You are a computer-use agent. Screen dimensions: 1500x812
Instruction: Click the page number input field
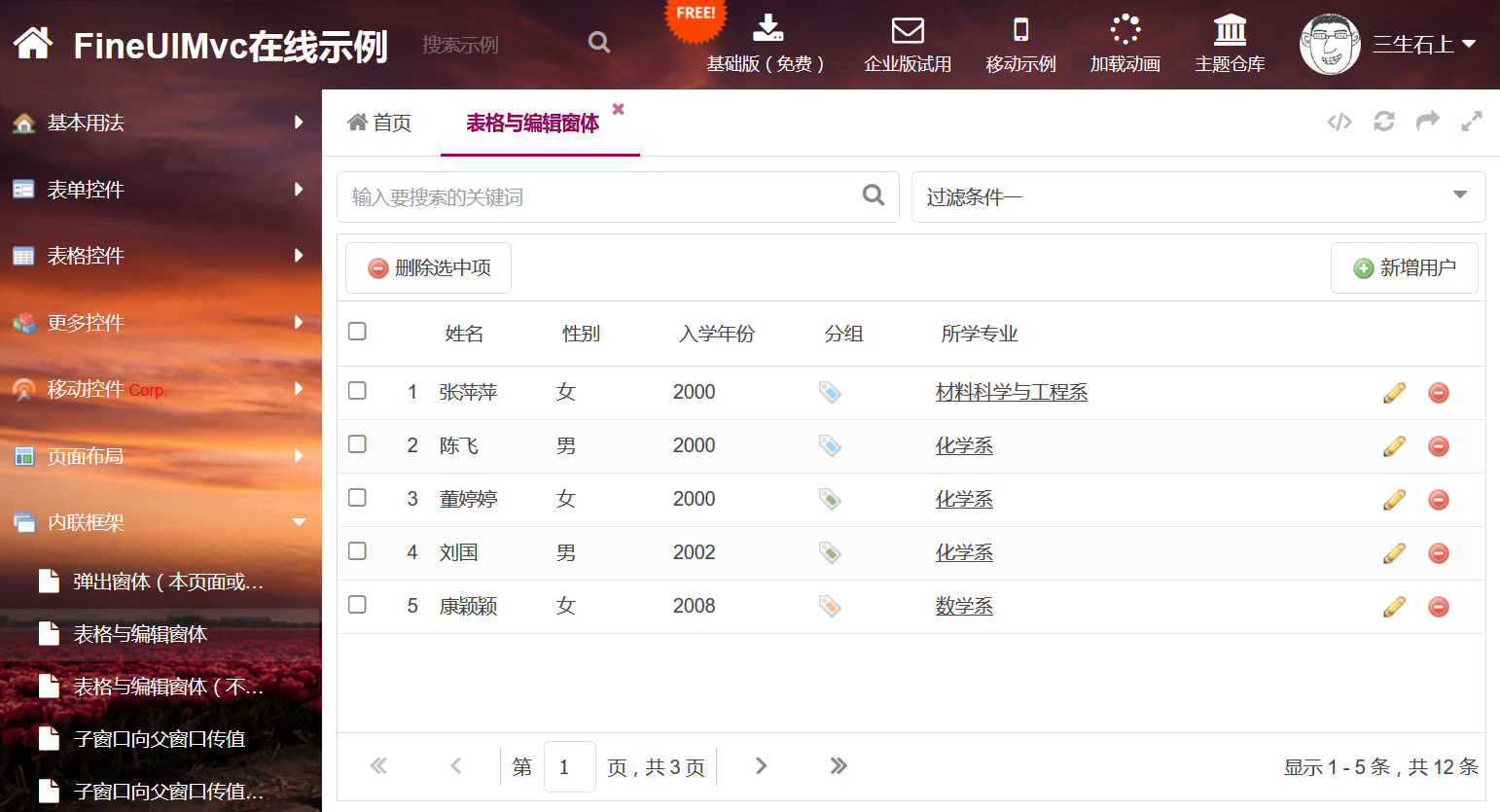click(569, 766)
